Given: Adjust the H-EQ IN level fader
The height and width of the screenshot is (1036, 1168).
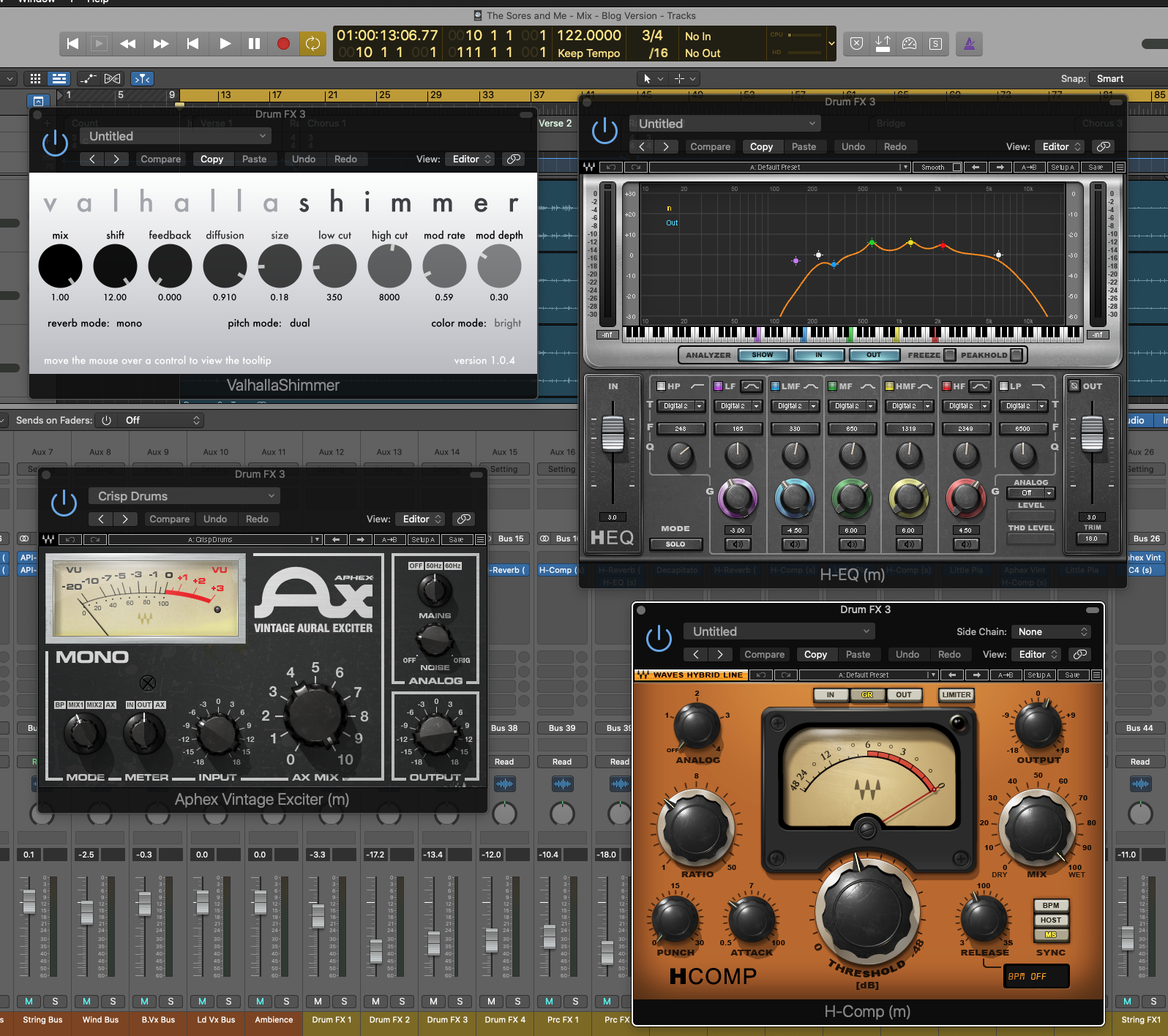Looking at the screenshot, I should tap(613, 433).
